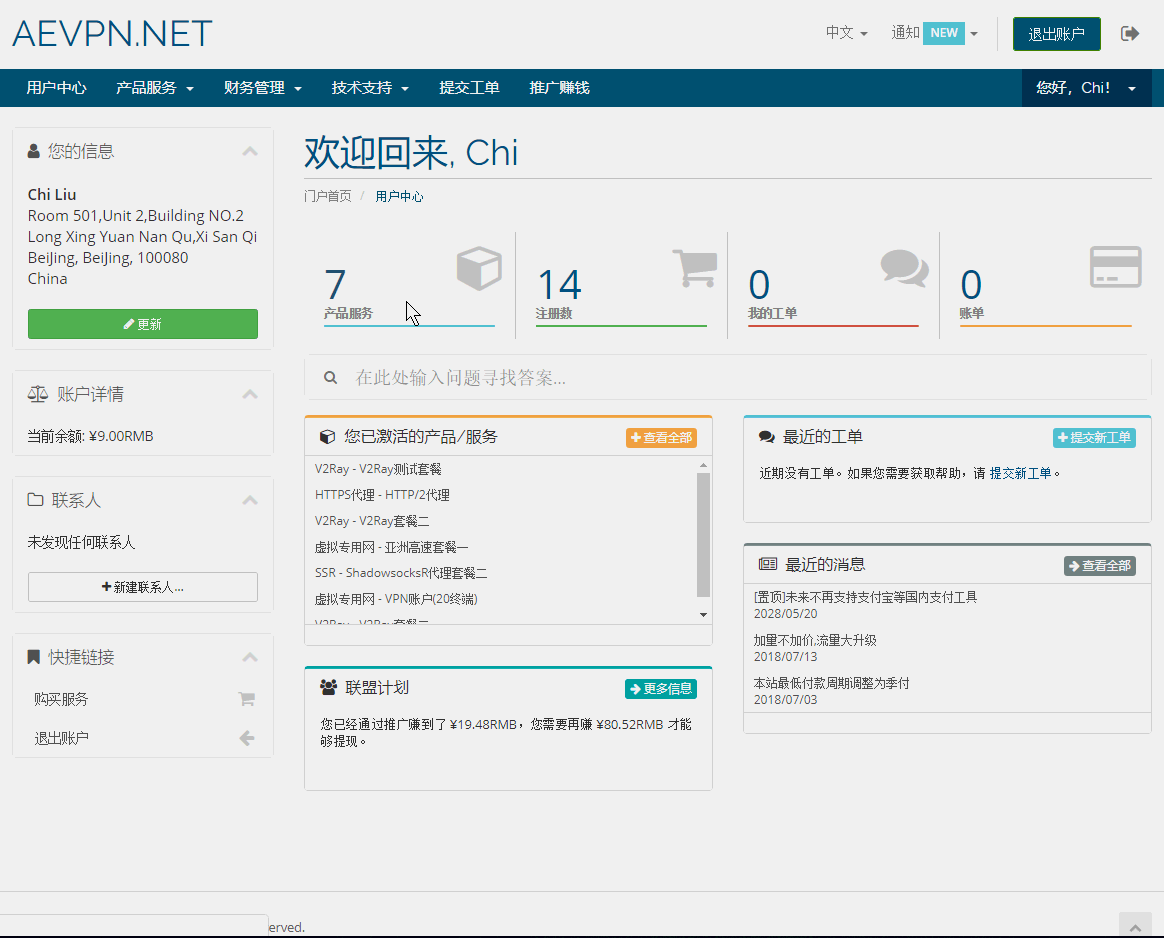1164x938 pixels.
Task: Open 推广赚钱 in navigation bar
Action: [560, 88]
